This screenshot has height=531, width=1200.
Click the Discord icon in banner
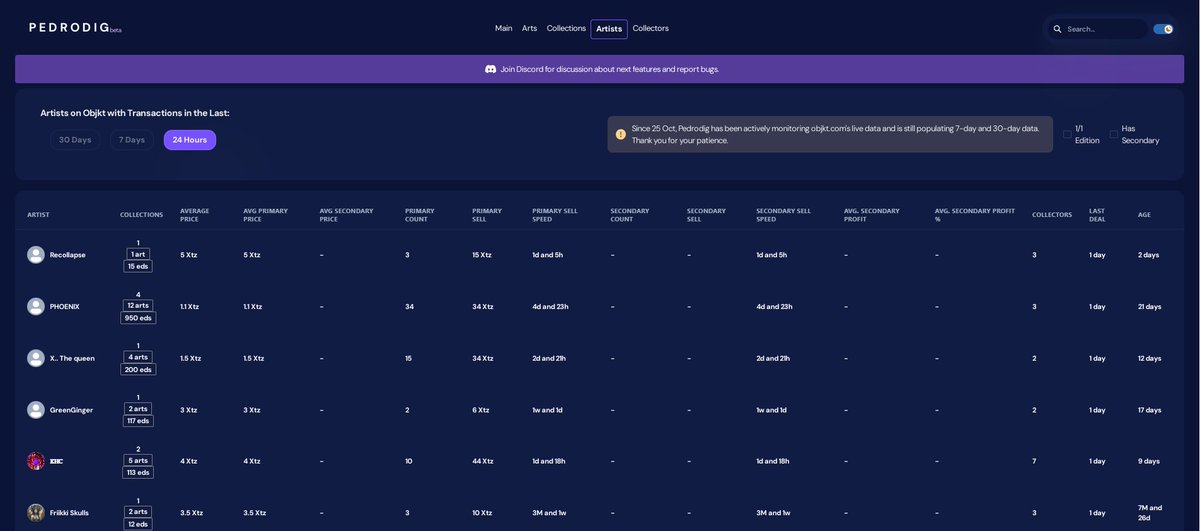coord(490,69)
